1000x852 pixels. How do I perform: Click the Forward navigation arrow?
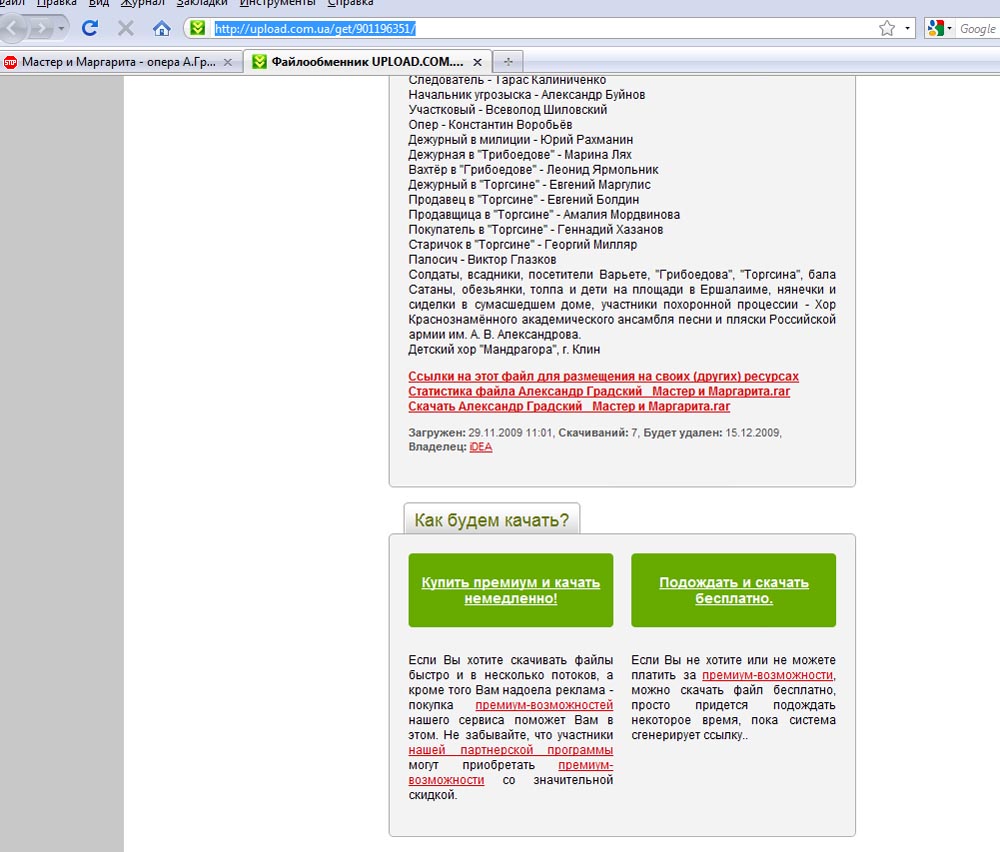point(43,28)
